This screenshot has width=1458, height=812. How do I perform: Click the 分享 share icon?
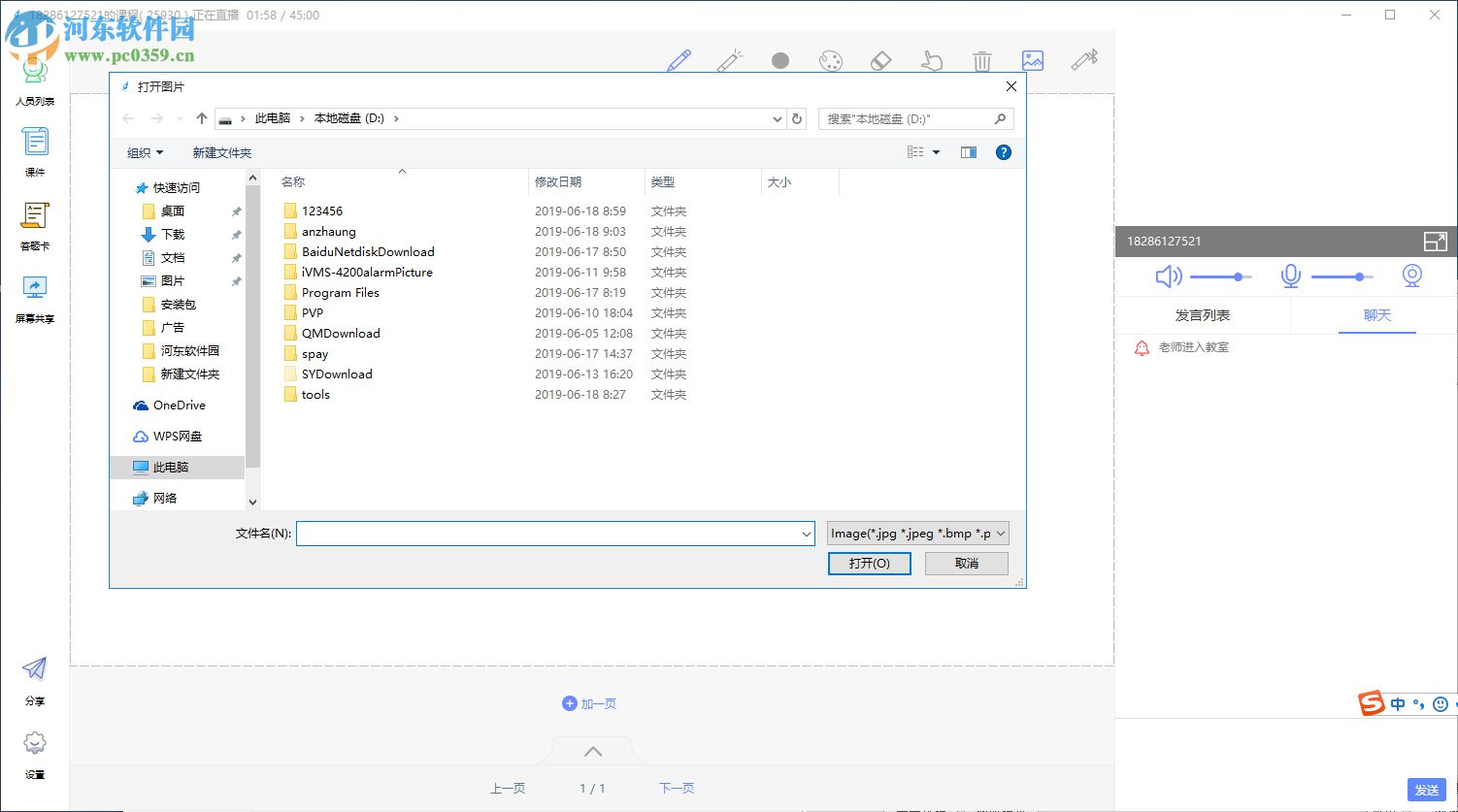pos(35,681)
